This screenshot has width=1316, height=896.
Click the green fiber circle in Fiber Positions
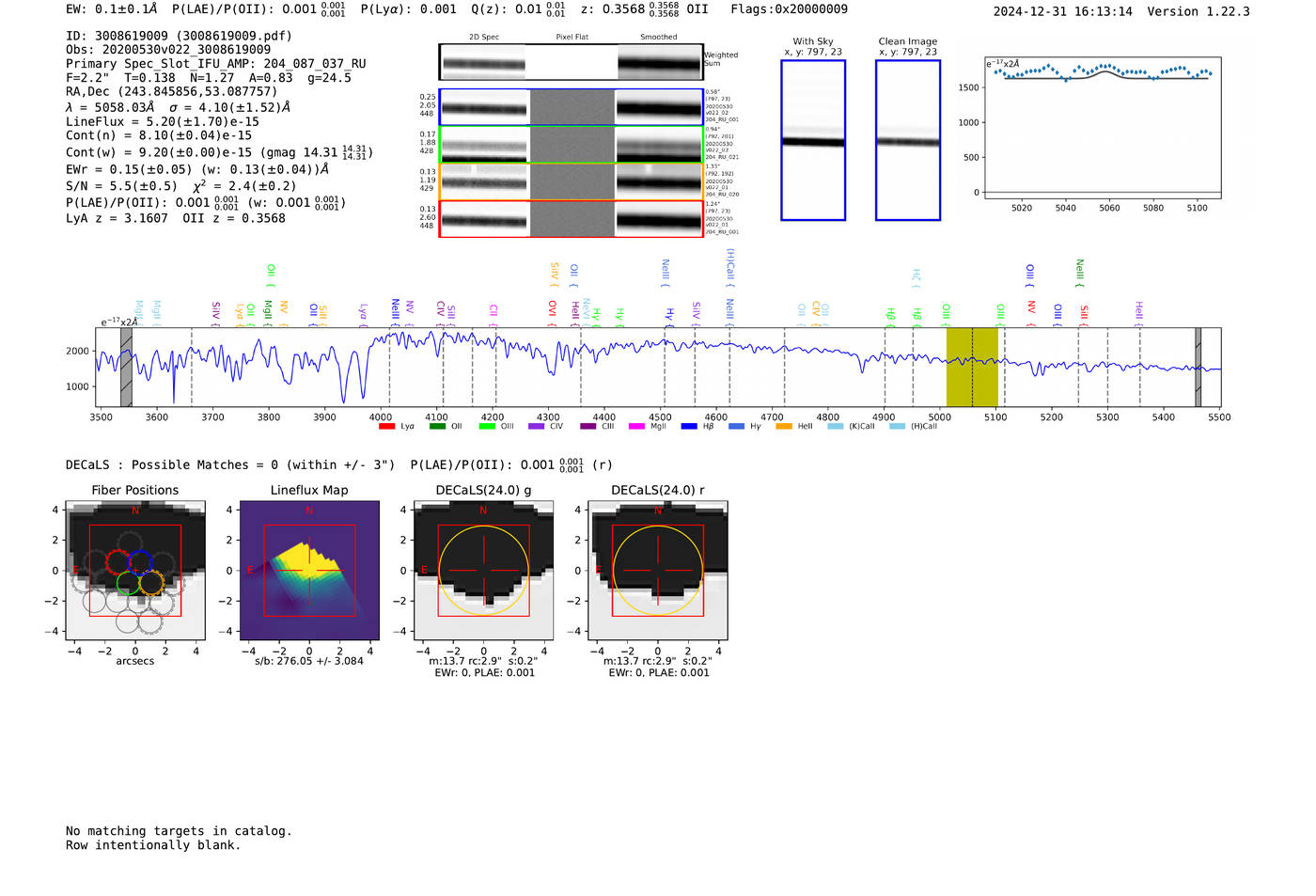click(x=128, y=583)
